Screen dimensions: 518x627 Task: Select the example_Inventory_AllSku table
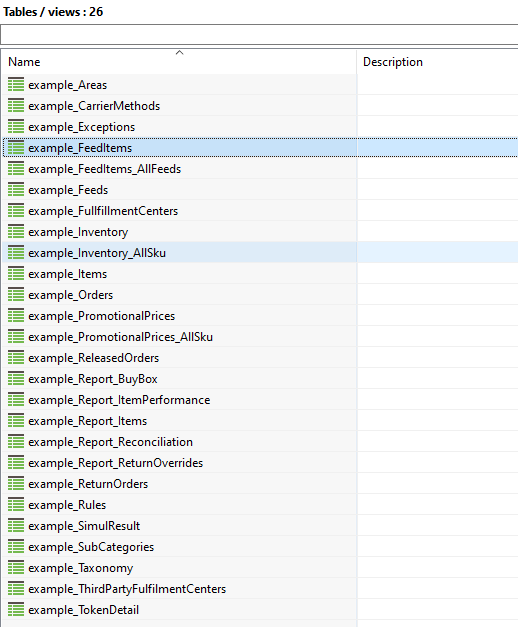pos(260,253)
